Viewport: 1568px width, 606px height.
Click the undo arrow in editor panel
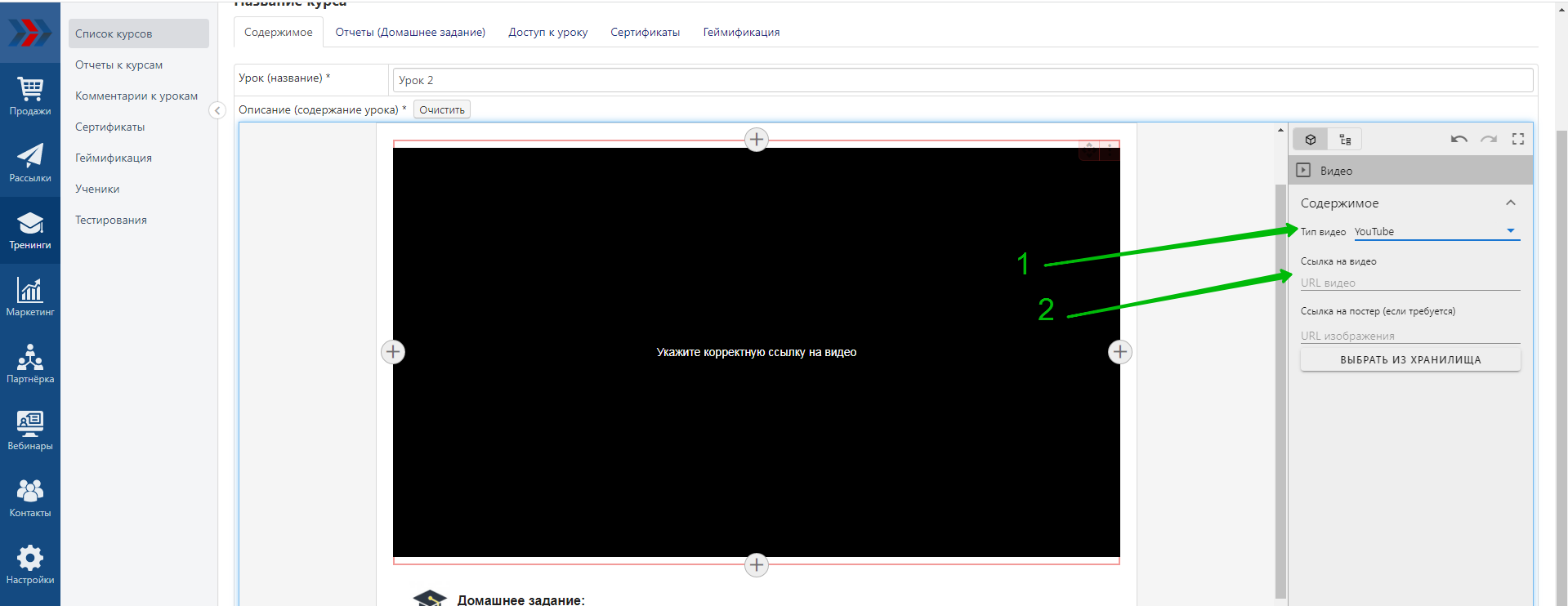pos(1459,140)
